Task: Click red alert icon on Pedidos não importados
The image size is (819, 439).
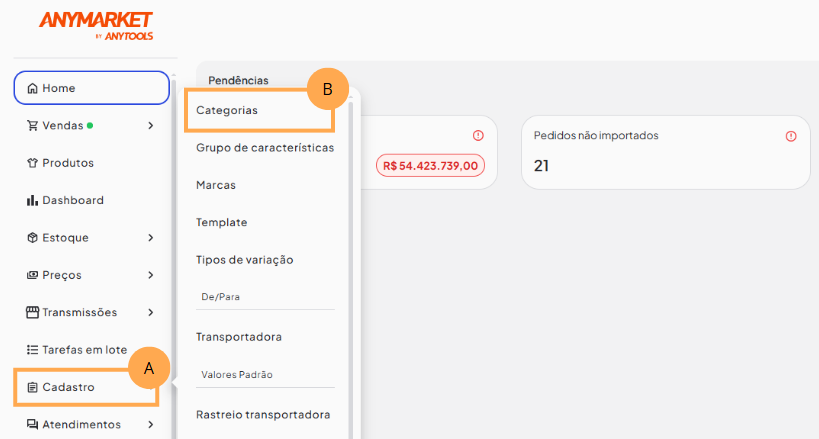Action: coord(791,136)
